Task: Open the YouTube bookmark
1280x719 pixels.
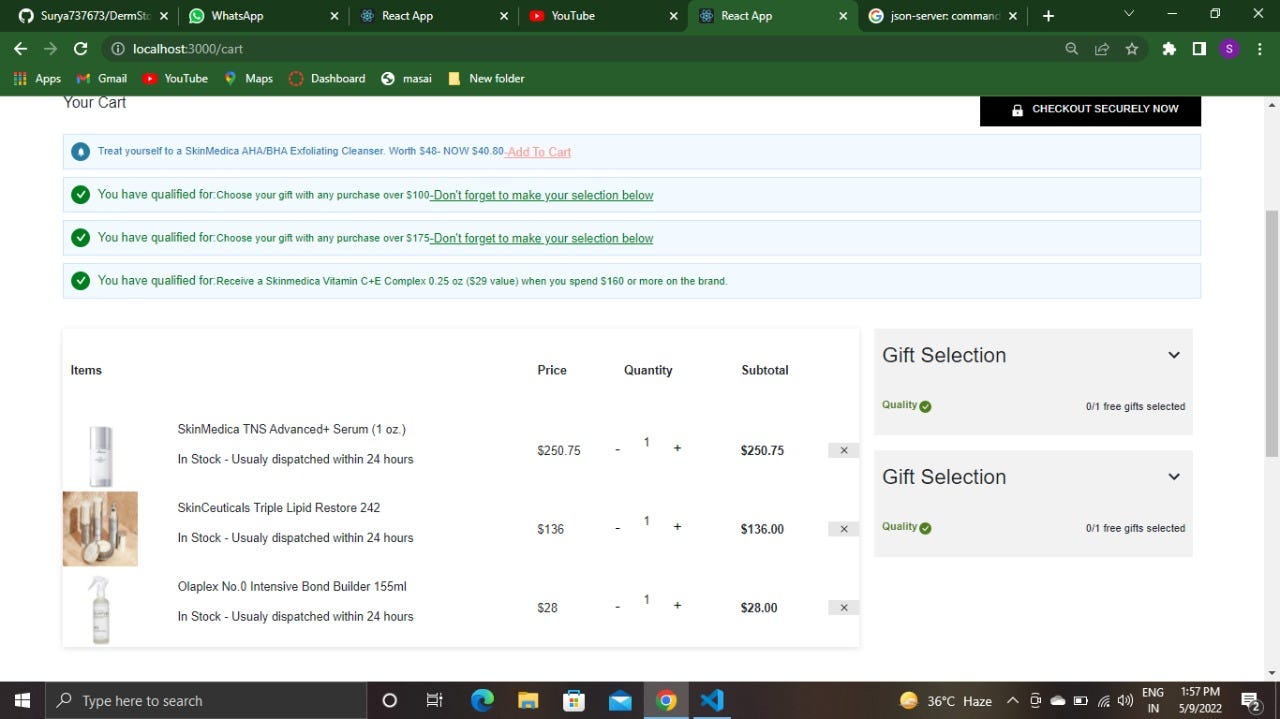Action: point(175,78)
